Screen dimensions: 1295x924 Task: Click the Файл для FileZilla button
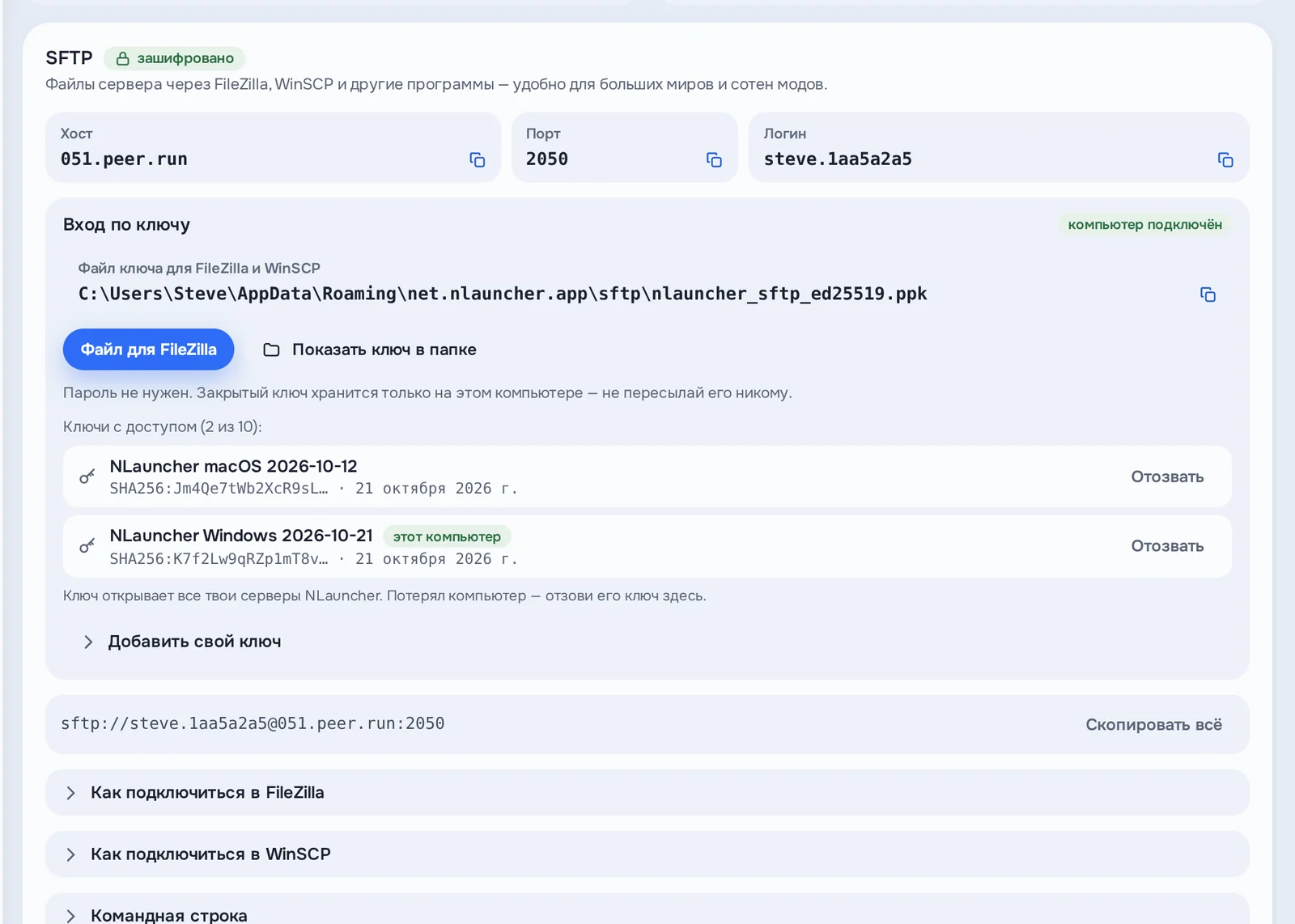148,350
